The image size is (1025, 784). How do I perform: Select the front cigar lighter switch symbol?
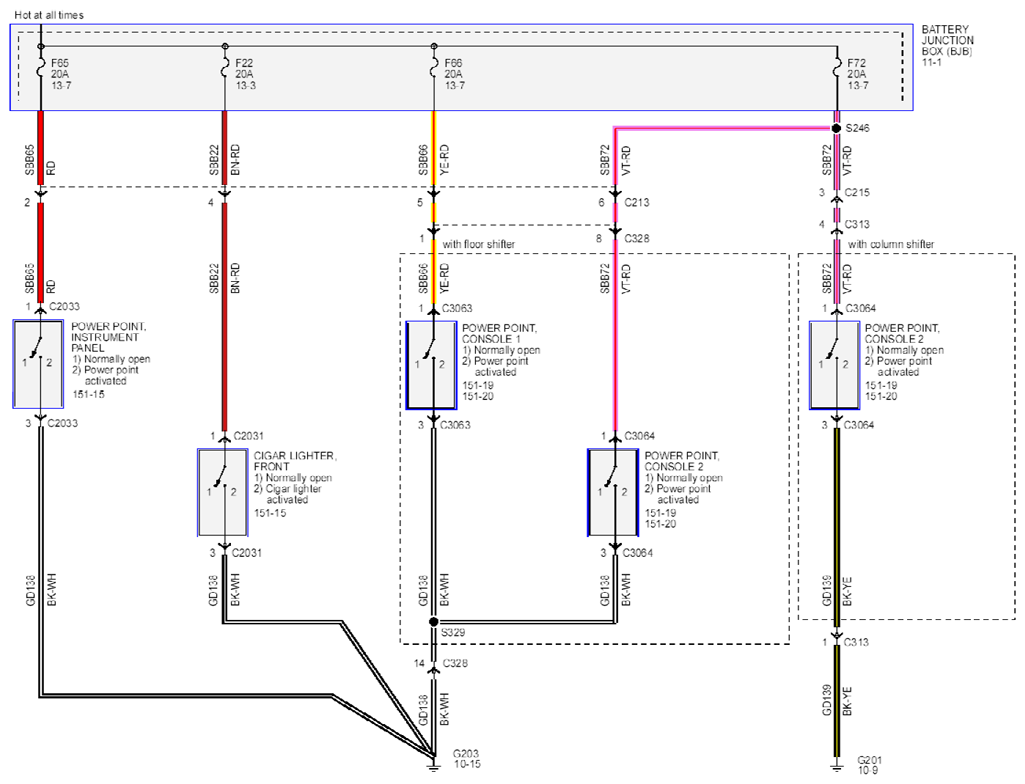[223, 492]
